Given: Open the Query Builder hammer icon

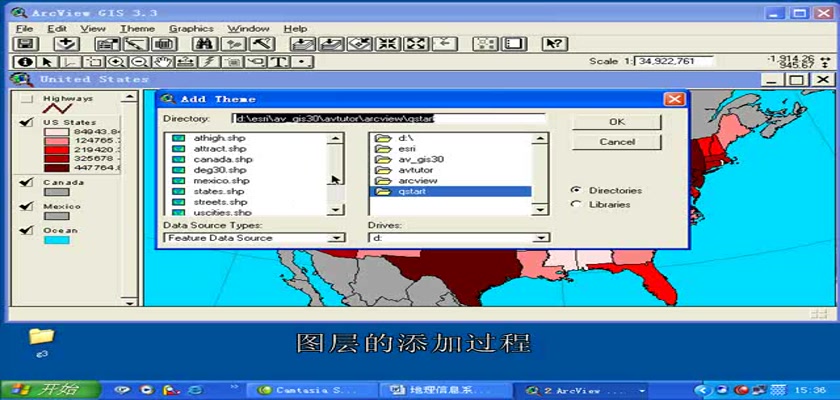Looking at the screenshot, I should pyautogui.click(x=262, y=44).
